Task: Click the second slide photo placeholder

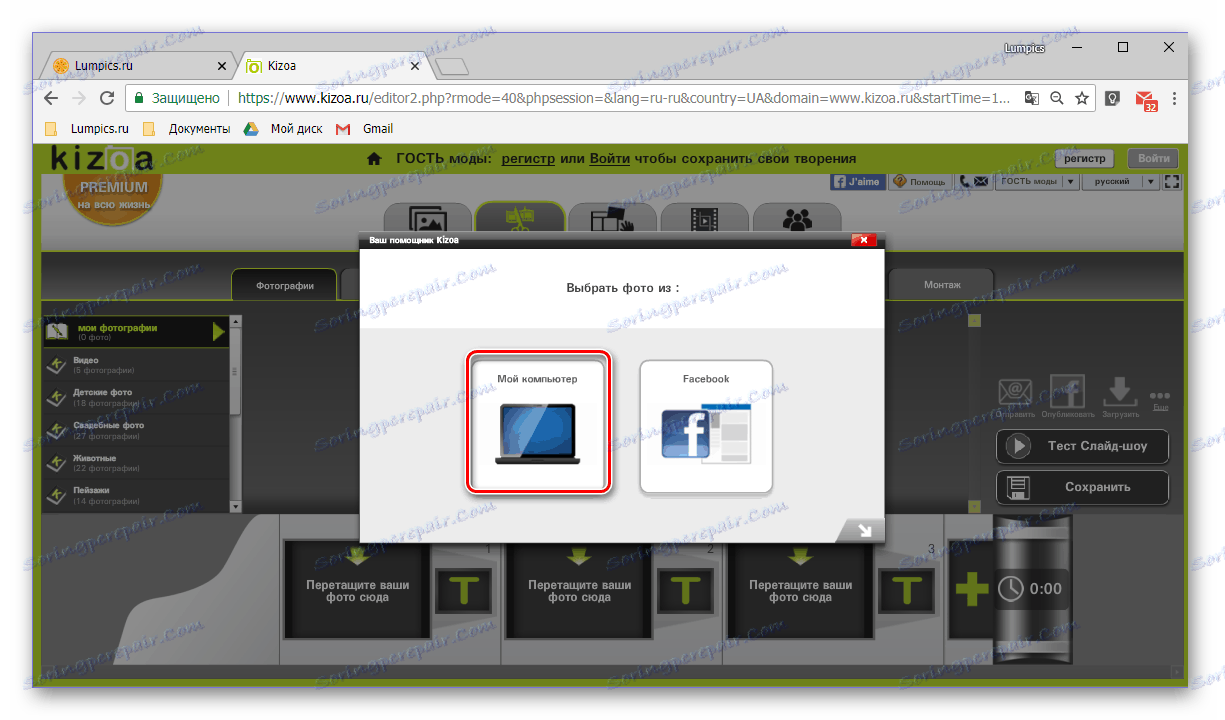Action: point(579,590)
